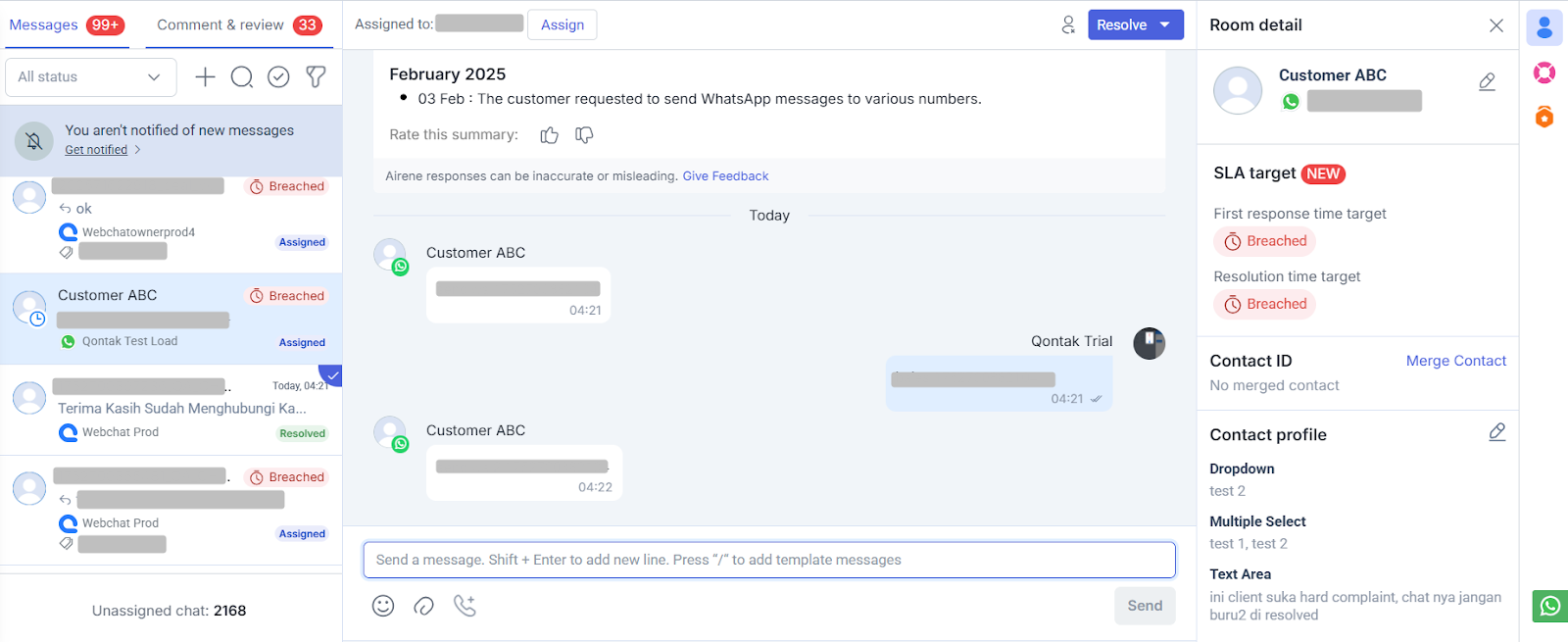Open the Merge Contact link
Image resolution: width=1568 pixels, height=642 pixels.
tap(1455, 361)
